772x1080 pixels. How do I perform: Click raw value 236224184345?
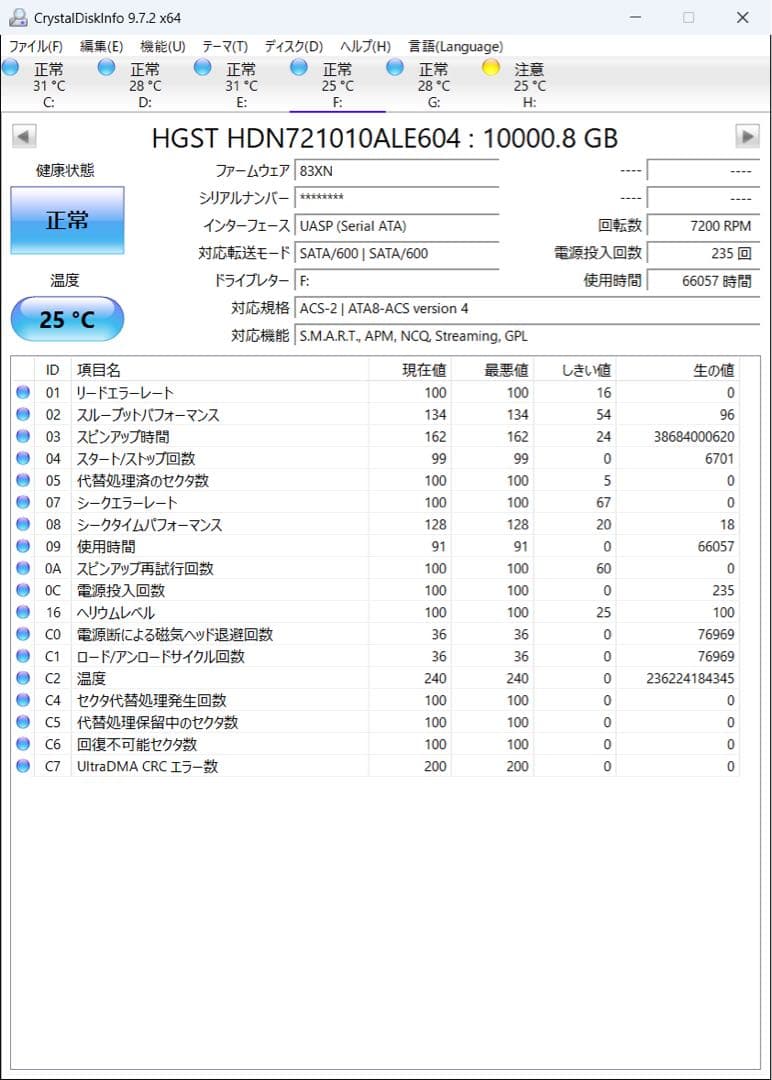coord(690,678)
